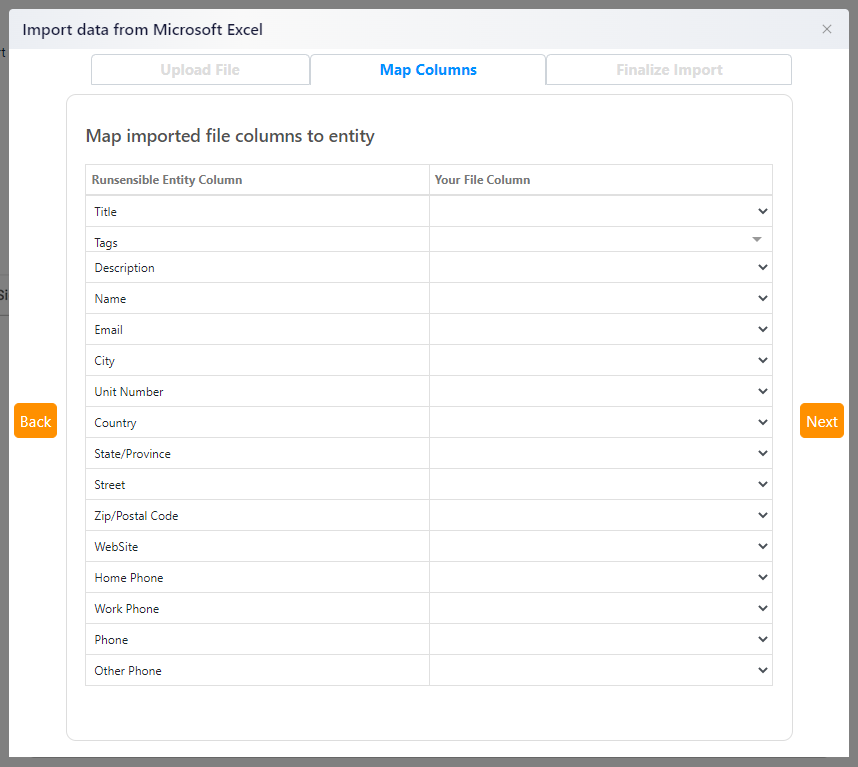The image size is (858, 767).
Task: Click the 'Name' entity label
Action: click(x=110, y=299)
